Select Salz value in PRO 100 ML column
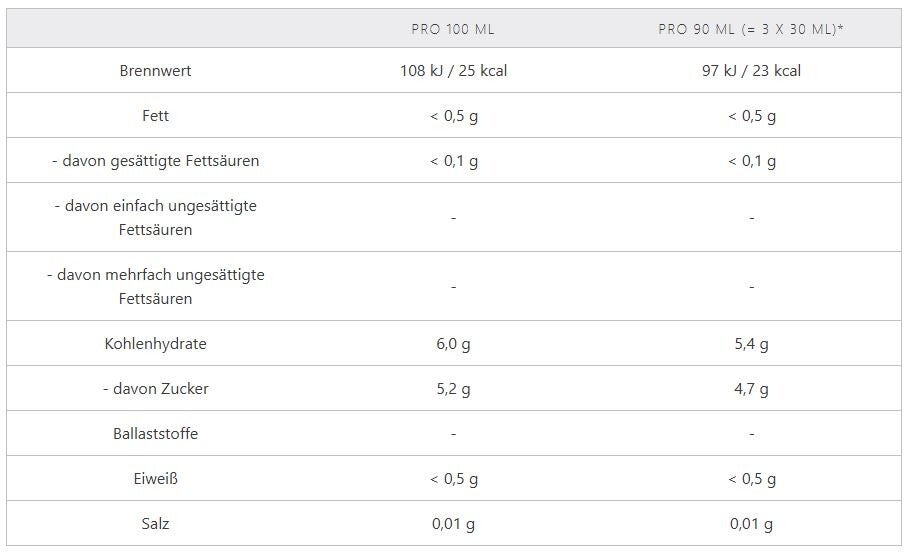This screenshot has height=553, width=909. click(x=453, y=524)
